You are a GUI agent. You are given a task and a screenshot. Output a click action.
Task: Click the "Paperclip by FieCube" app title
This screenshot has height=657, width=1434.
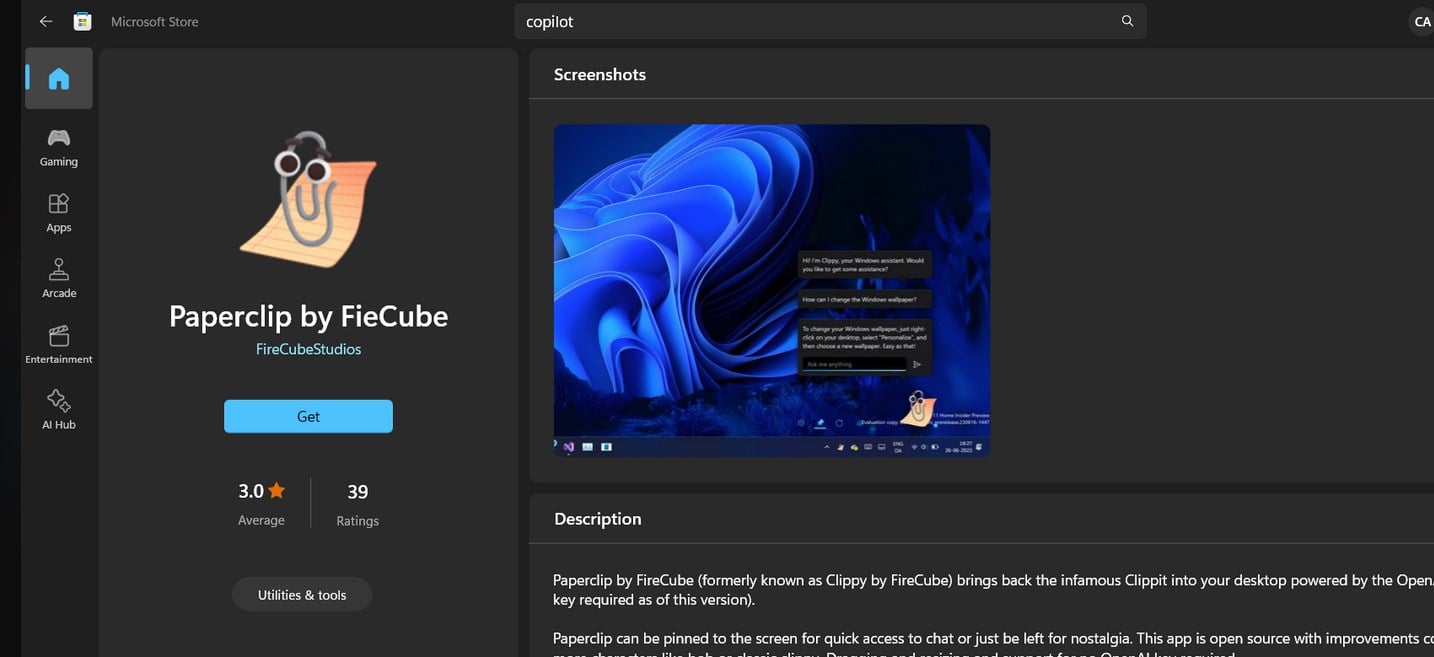[x=308, y=316]
